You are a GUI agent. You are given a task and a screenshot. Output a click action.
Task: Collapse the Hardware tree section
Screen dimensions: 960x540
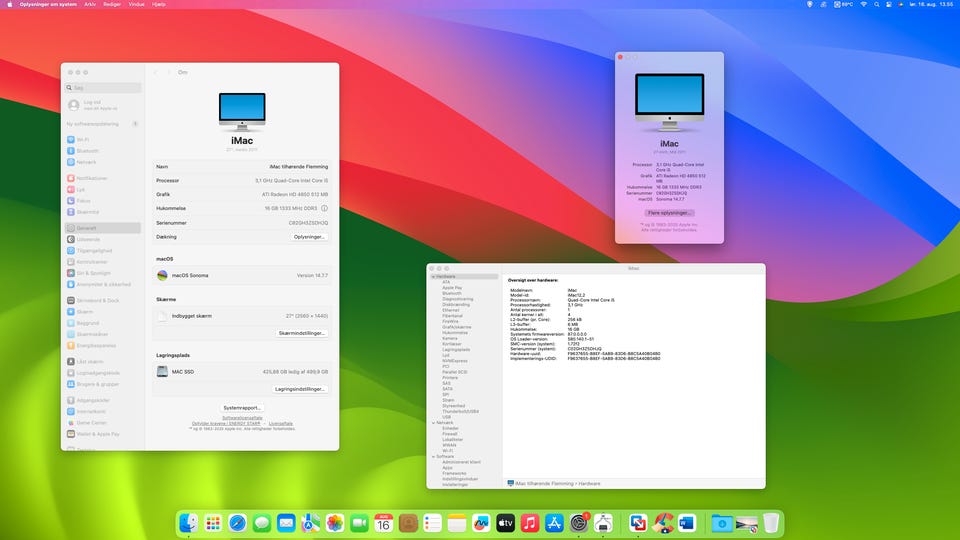click(x=431, y=276)
